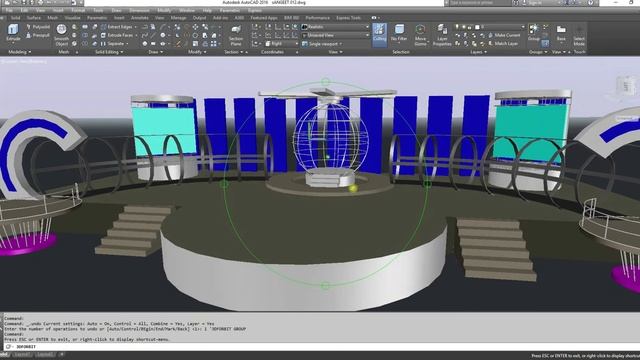Screen dimensions: 640x360
Task: Open the Single viewport dropdown
Action: pyautogui.click(x=322, y=44)
